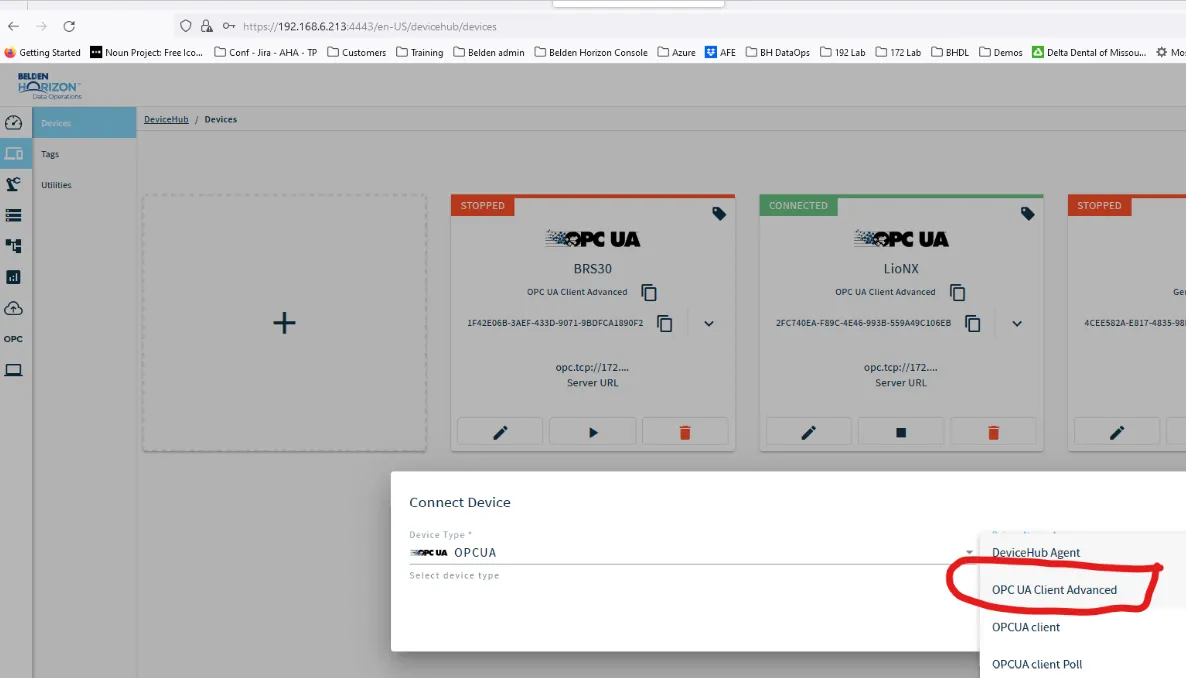
Task: Open the flow diagram icon in sidebar
Action: (14, 246)
